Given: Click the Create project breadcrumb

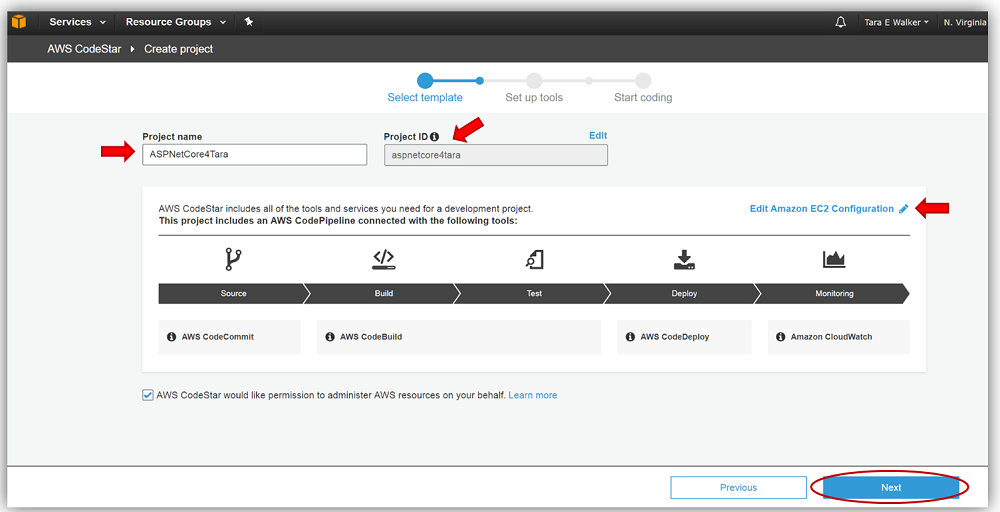Looking at the screenshot, I should point(179,49).
